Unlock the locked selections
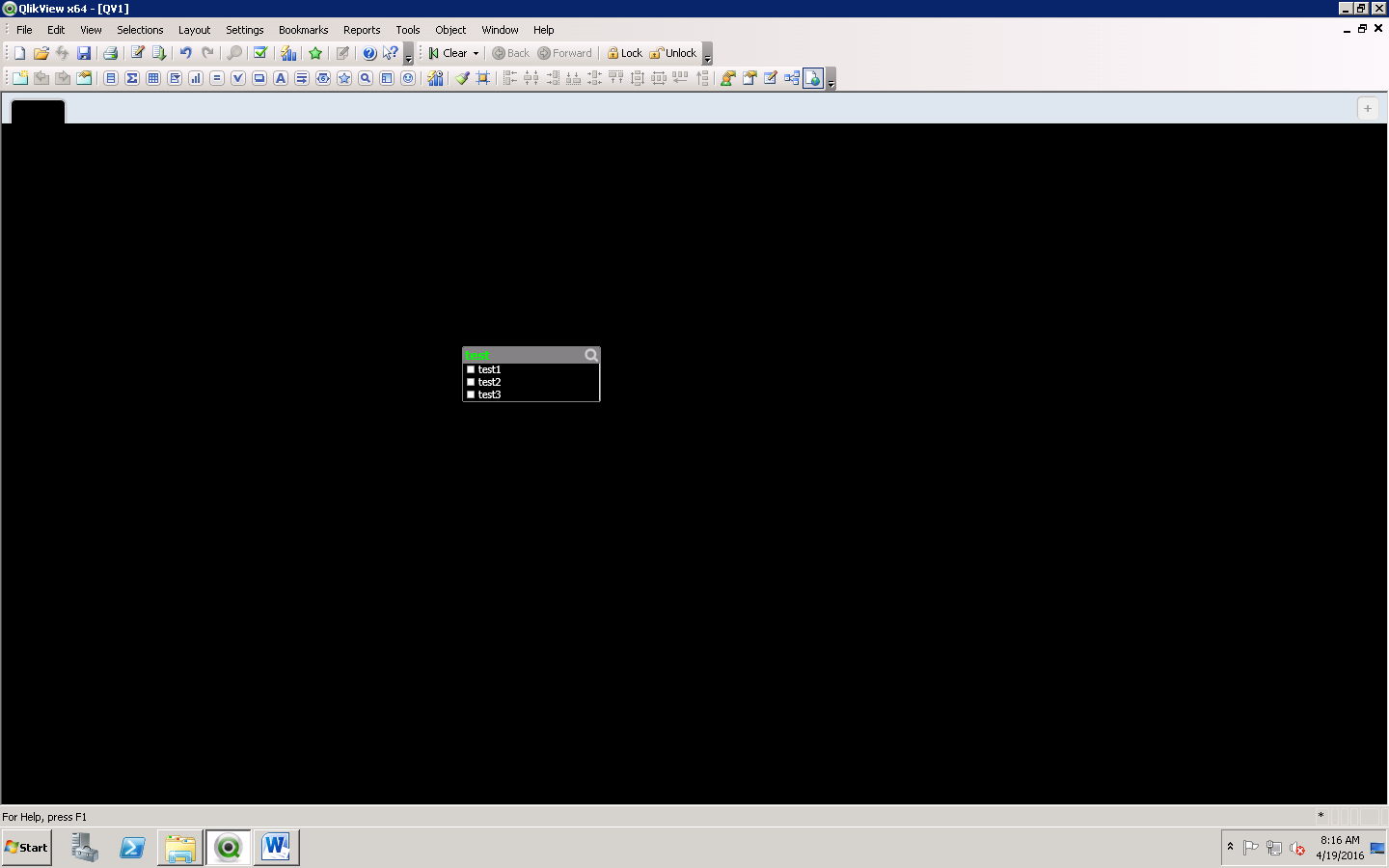This screenshot has width=1389, height=868. [673, 53]
